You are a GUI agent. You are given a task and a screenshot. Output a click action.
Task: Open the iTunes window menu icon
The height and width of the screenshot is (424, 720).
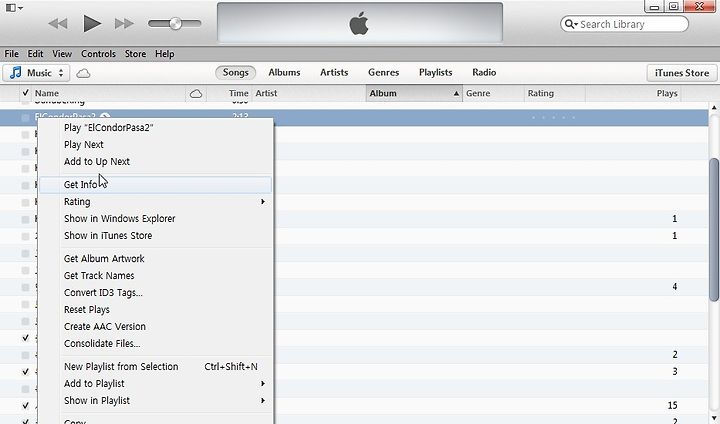[x=14, y=7]
